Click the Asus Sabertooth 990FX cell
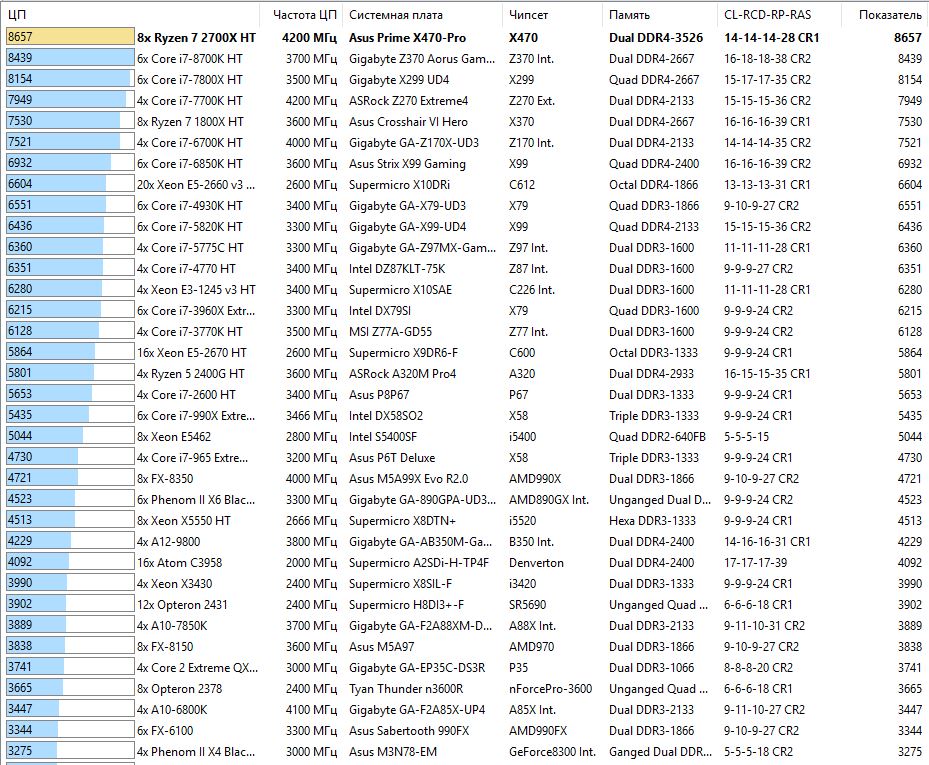Viewport: 929px width, 765px height. click(409, 731)
